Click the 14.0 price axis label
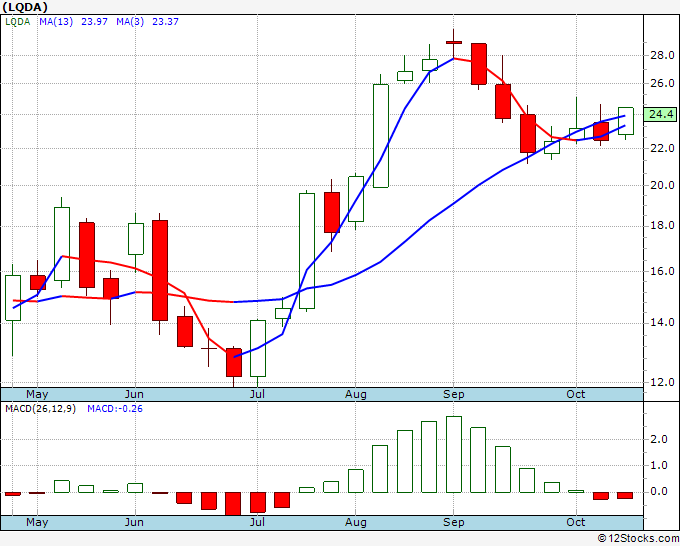 click(662, 322)
